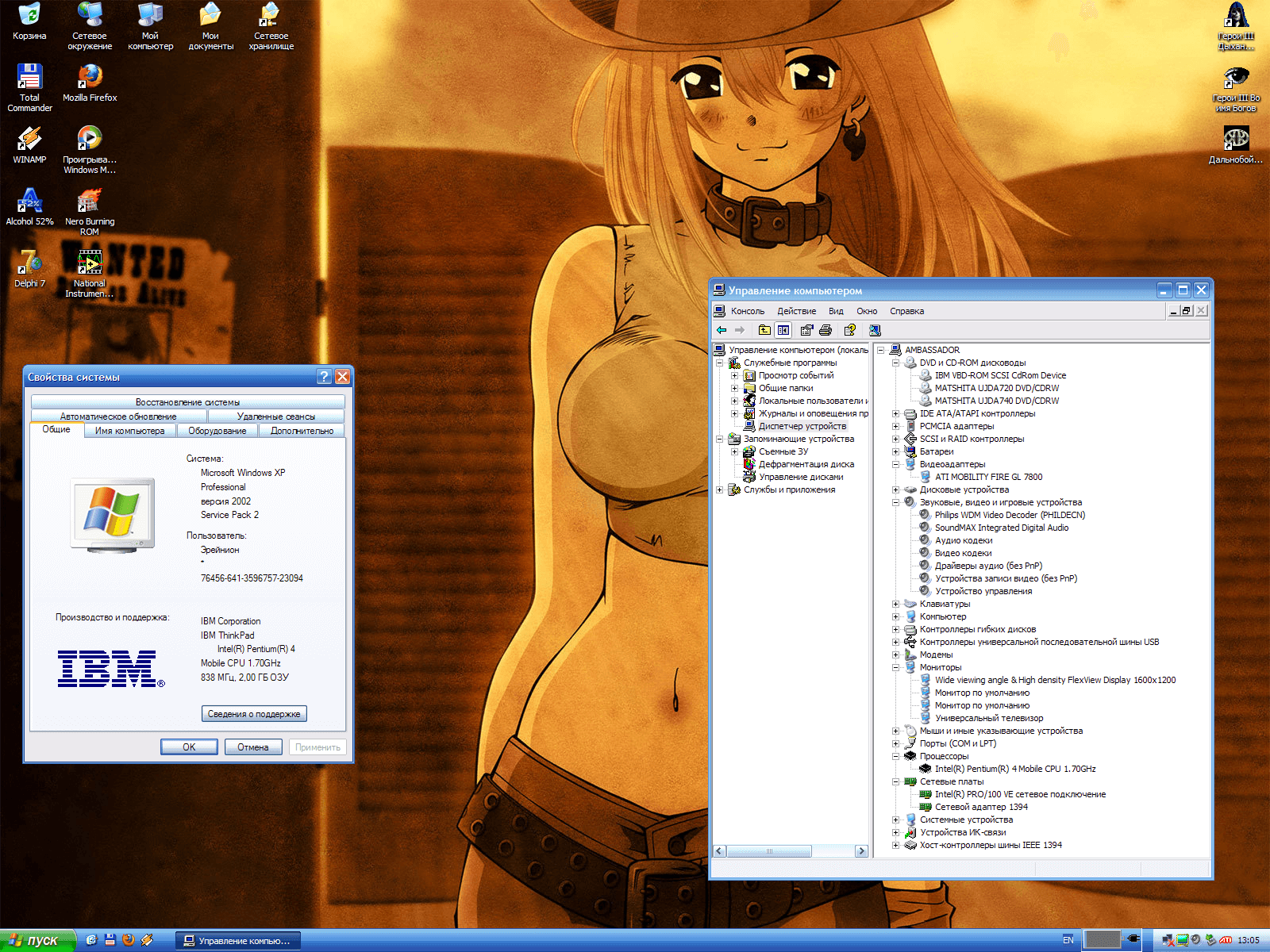The image size is (1270, 952).
Task: Toggle the show/hide console tree toolbar icon
Action: click(x=783, y=330)
